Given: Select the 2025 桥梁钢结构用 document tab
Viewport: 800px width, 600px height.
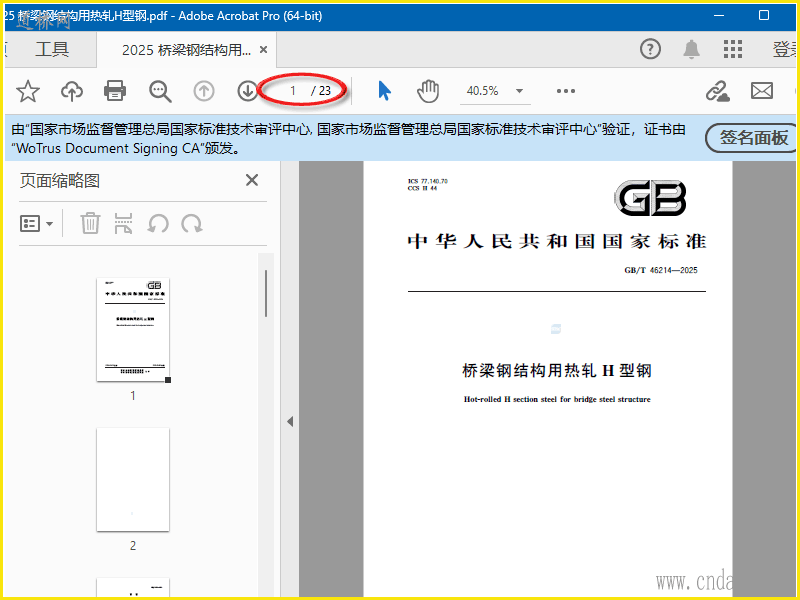Looking at the screenshot, I should tap(187, 49).
